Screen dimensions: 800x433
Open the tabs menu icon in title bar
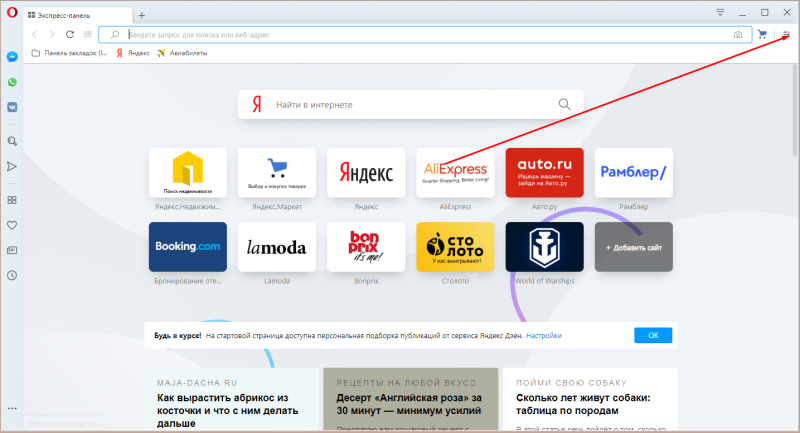(720, 12)
